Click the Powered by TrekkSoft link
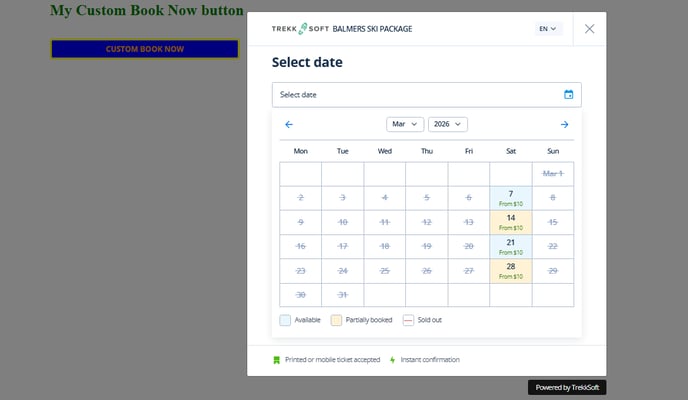 [x=567, y=387]
